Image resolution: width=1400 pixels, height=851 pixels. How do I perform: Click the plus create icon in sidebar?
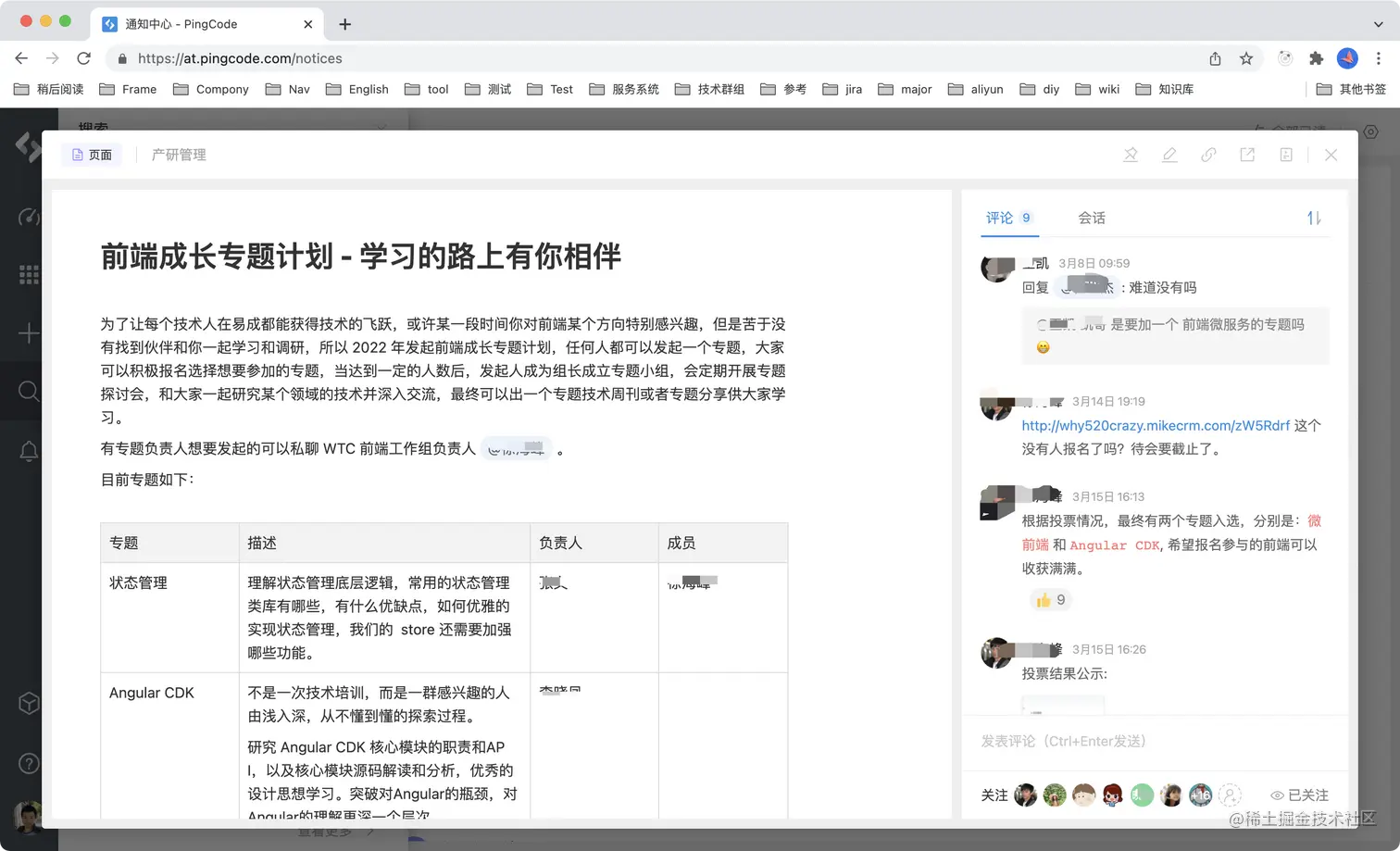pyautogui.click(x=29, y=333)
